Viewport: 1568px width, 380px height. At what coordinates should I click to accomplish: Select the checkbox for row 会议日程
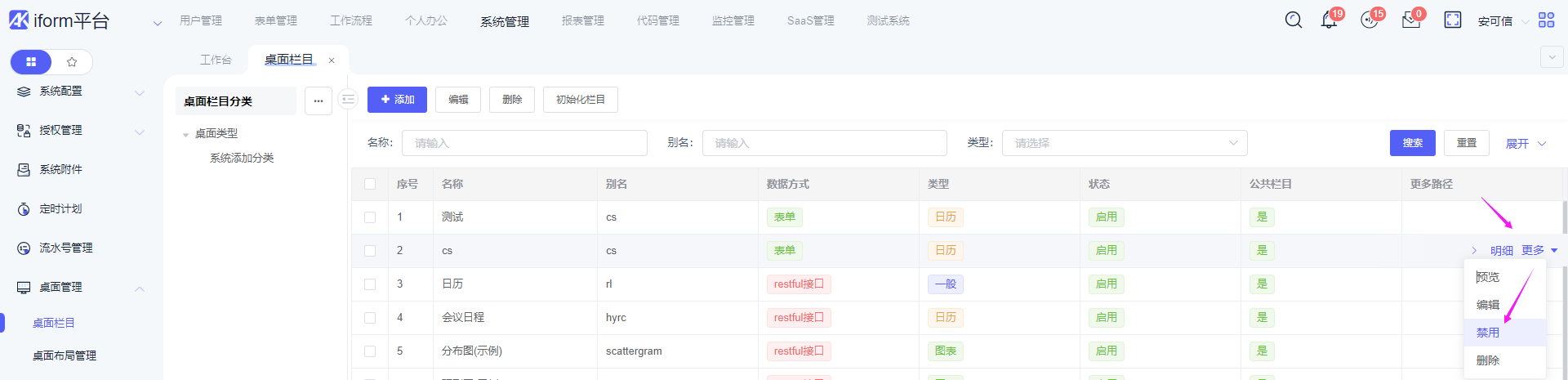[370, 318]
